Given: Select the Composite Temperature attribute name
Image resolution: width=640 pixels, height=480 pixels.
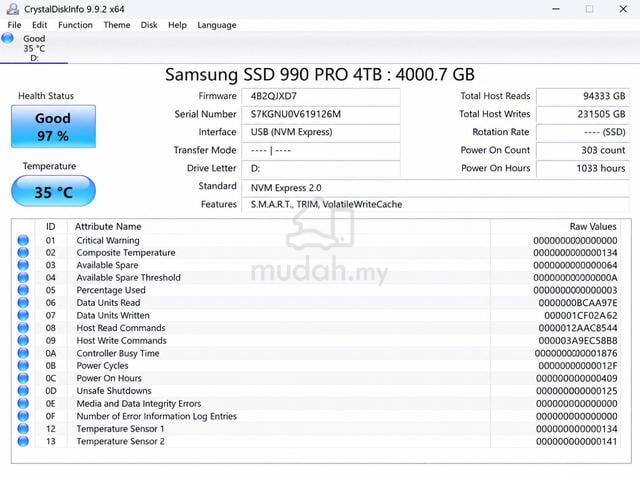Looking at the screenshot, I should point(126,253).
